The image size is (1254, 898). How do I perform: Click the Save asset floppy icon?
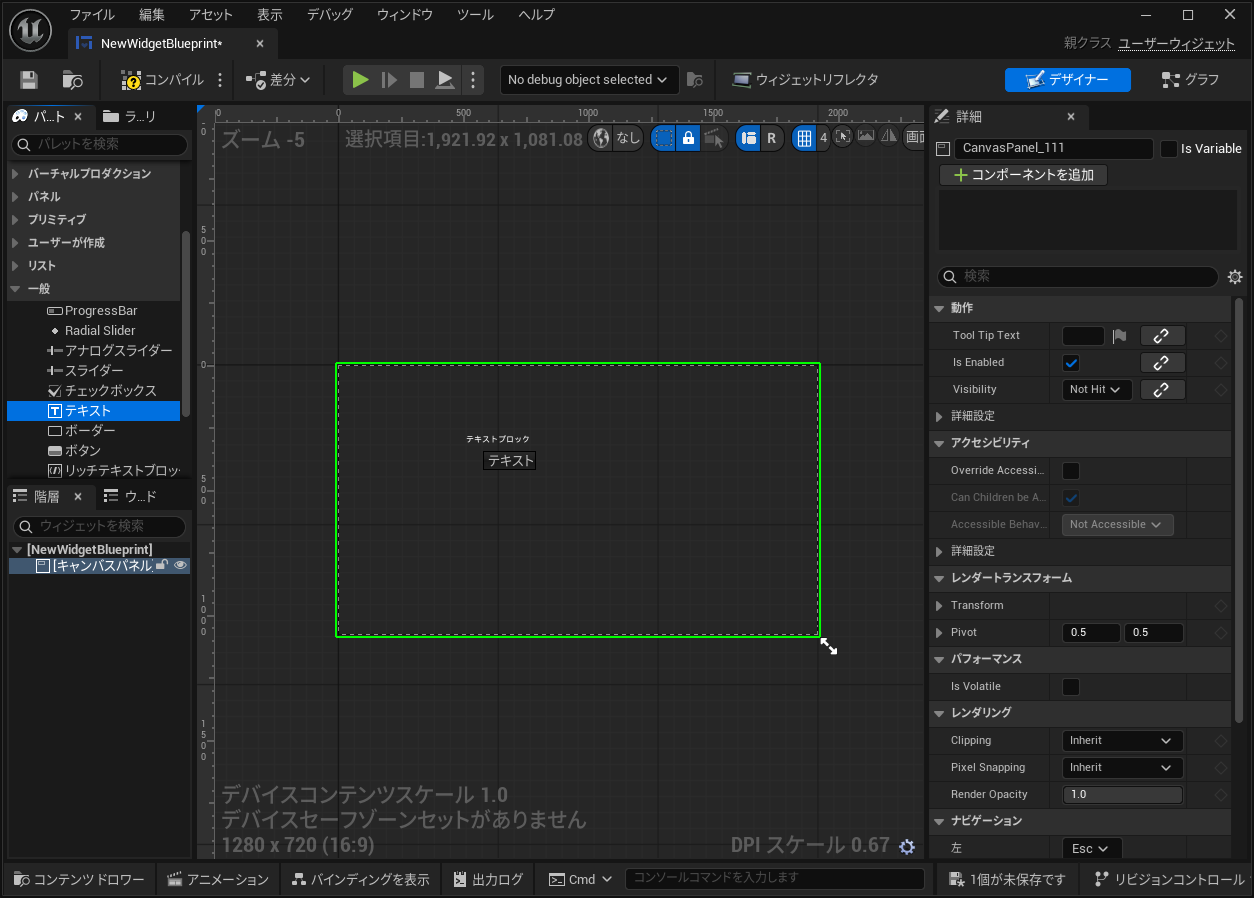coord(29,80)
